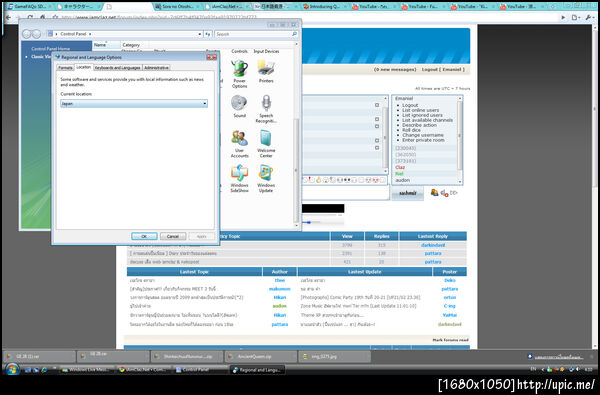
Task: Open User Accounts icon in Control Panel
Action: (240, 144)
